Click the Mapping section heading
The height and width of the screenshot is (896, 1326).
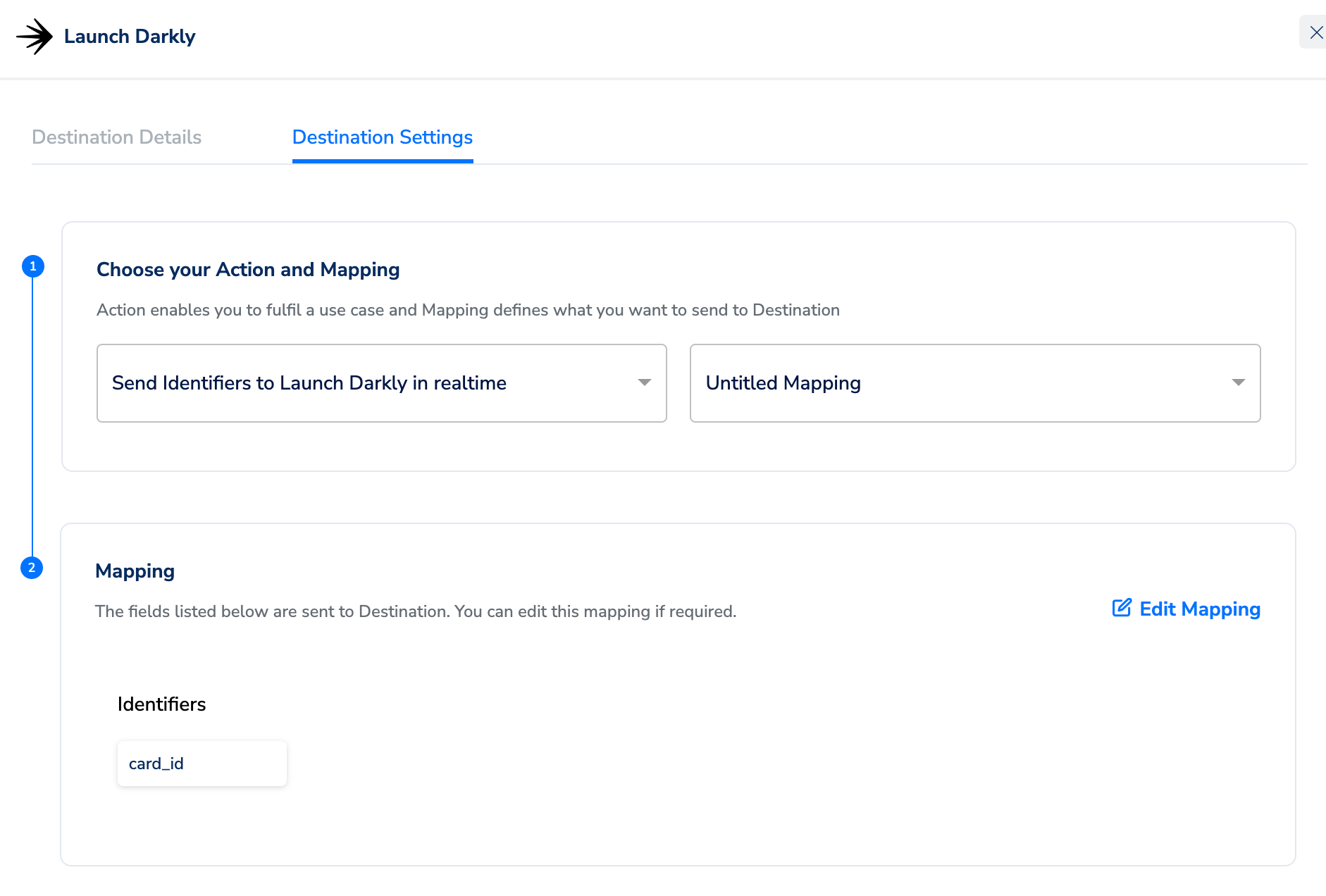coord(135,571)
